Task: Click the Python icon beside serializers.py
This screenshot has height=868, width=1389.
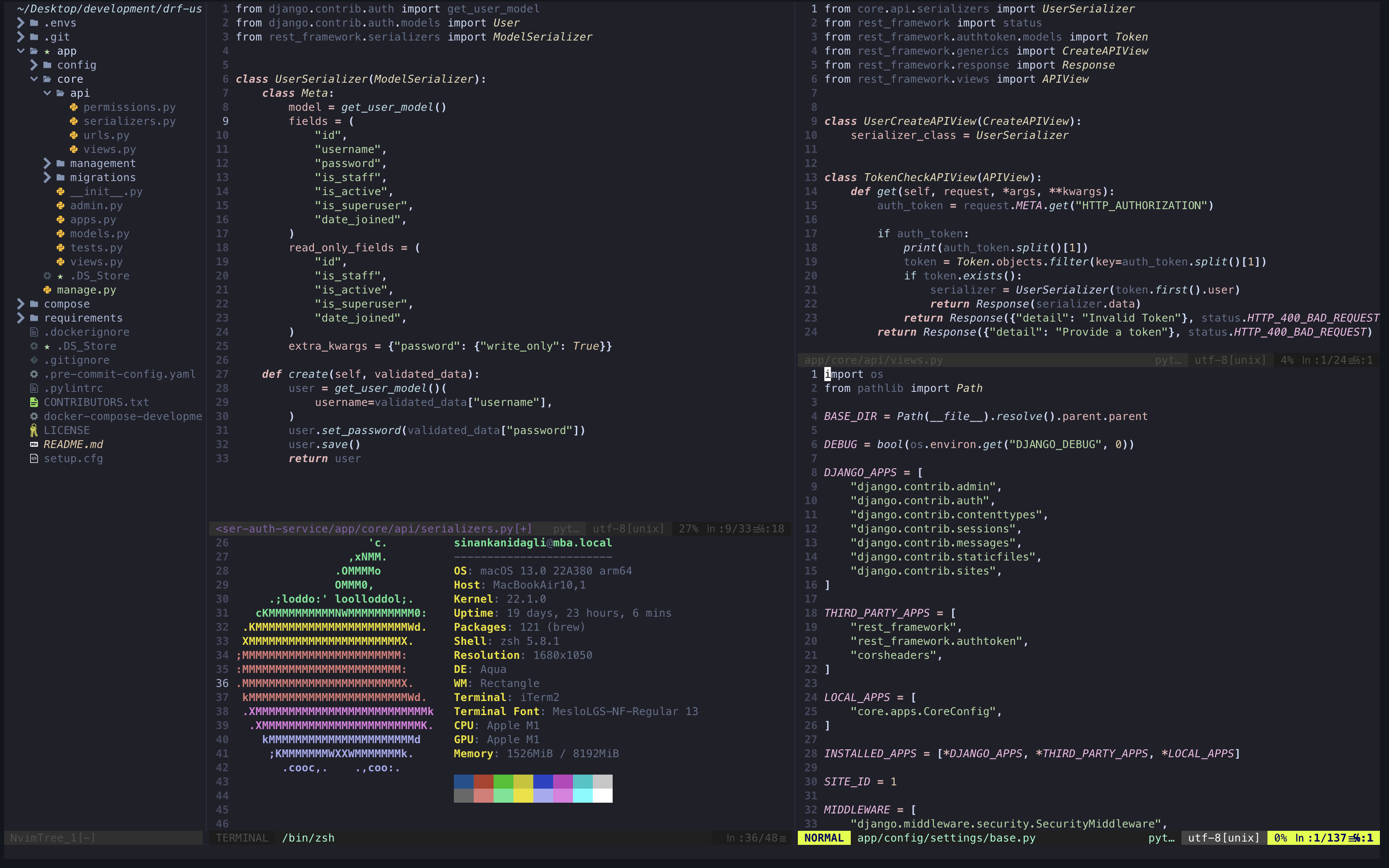Action: click(x=74, y=121)
